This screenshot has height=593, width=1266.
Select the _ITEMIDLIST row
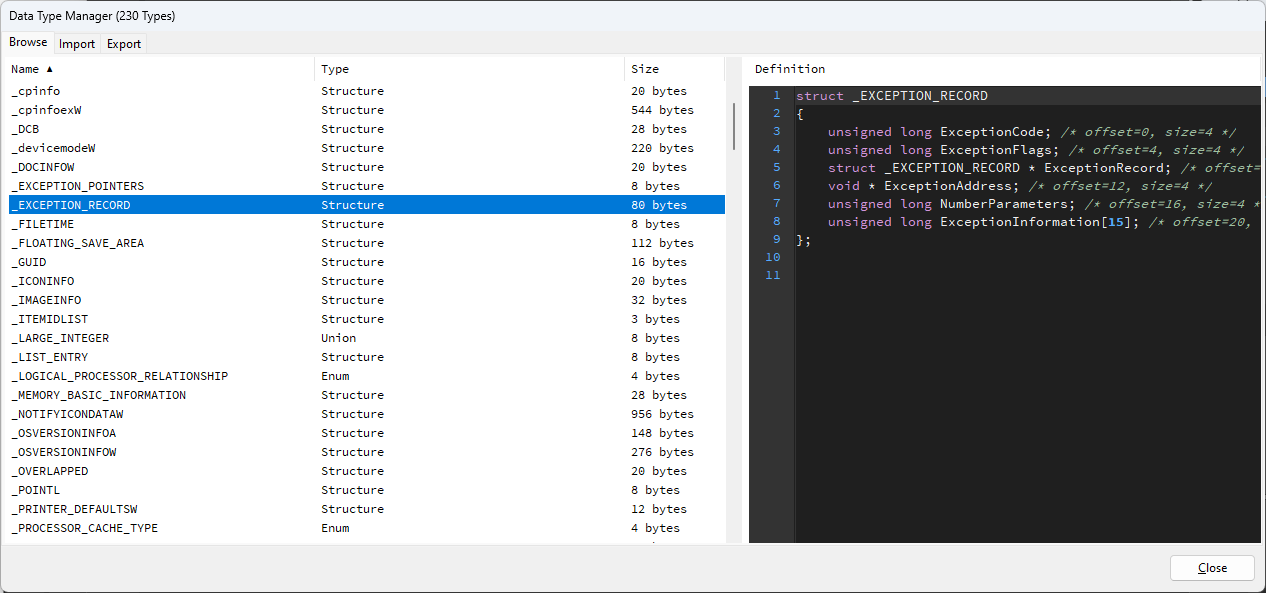366,319
